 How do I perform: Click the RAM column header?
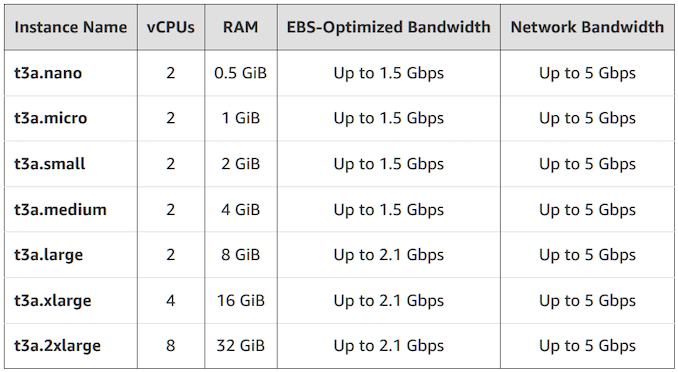[x=240, y=27]
